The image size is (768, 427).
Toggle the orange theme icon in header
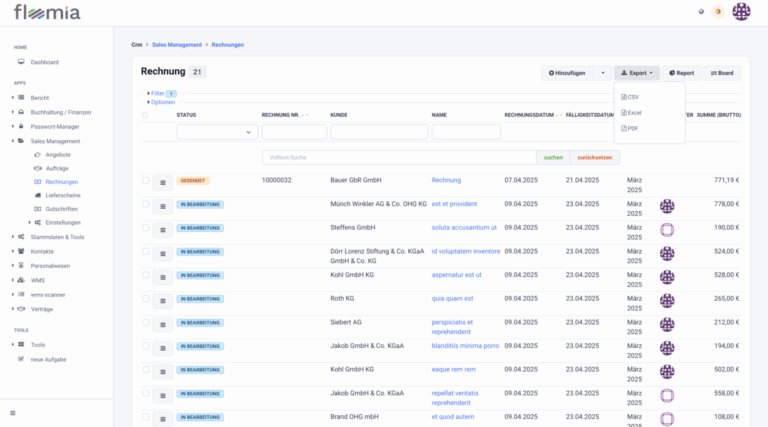tap(716, 12)
